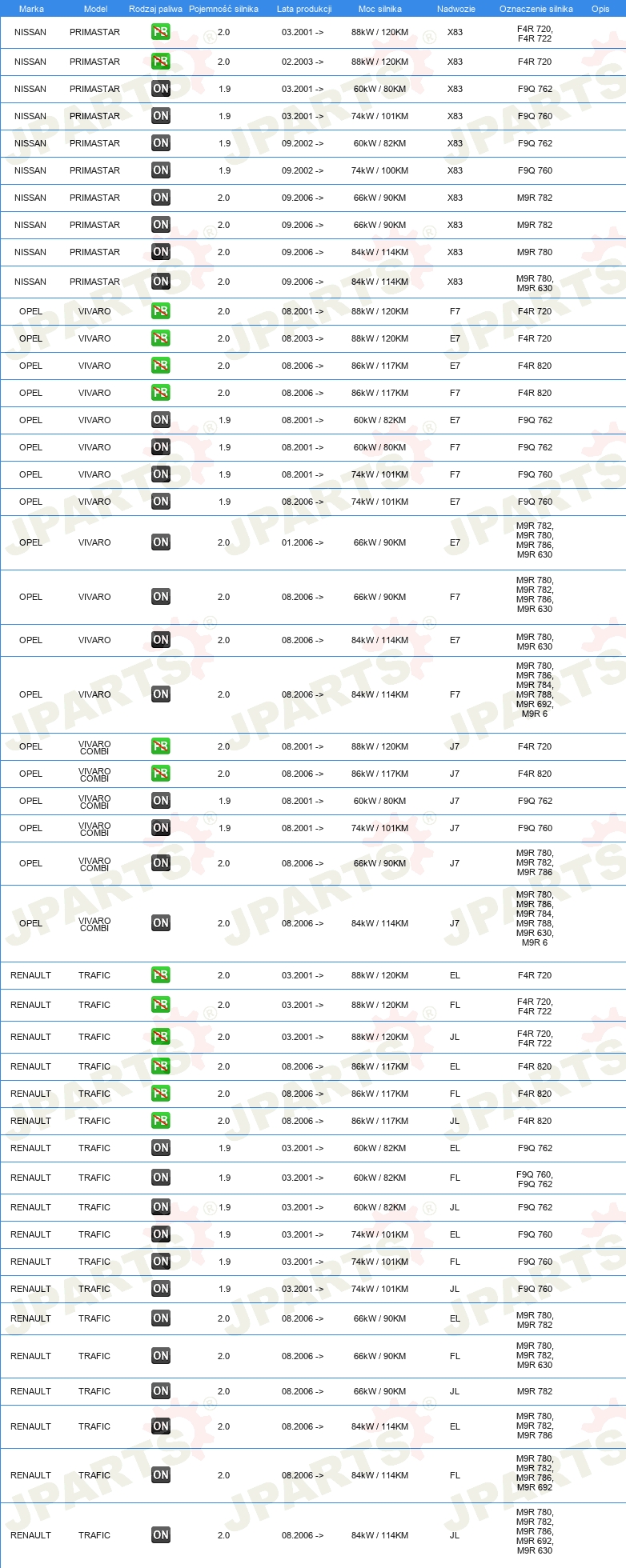Click the Opis column header
The height and width of the screenshot is (1568, 626).
[x=600, y=9]
